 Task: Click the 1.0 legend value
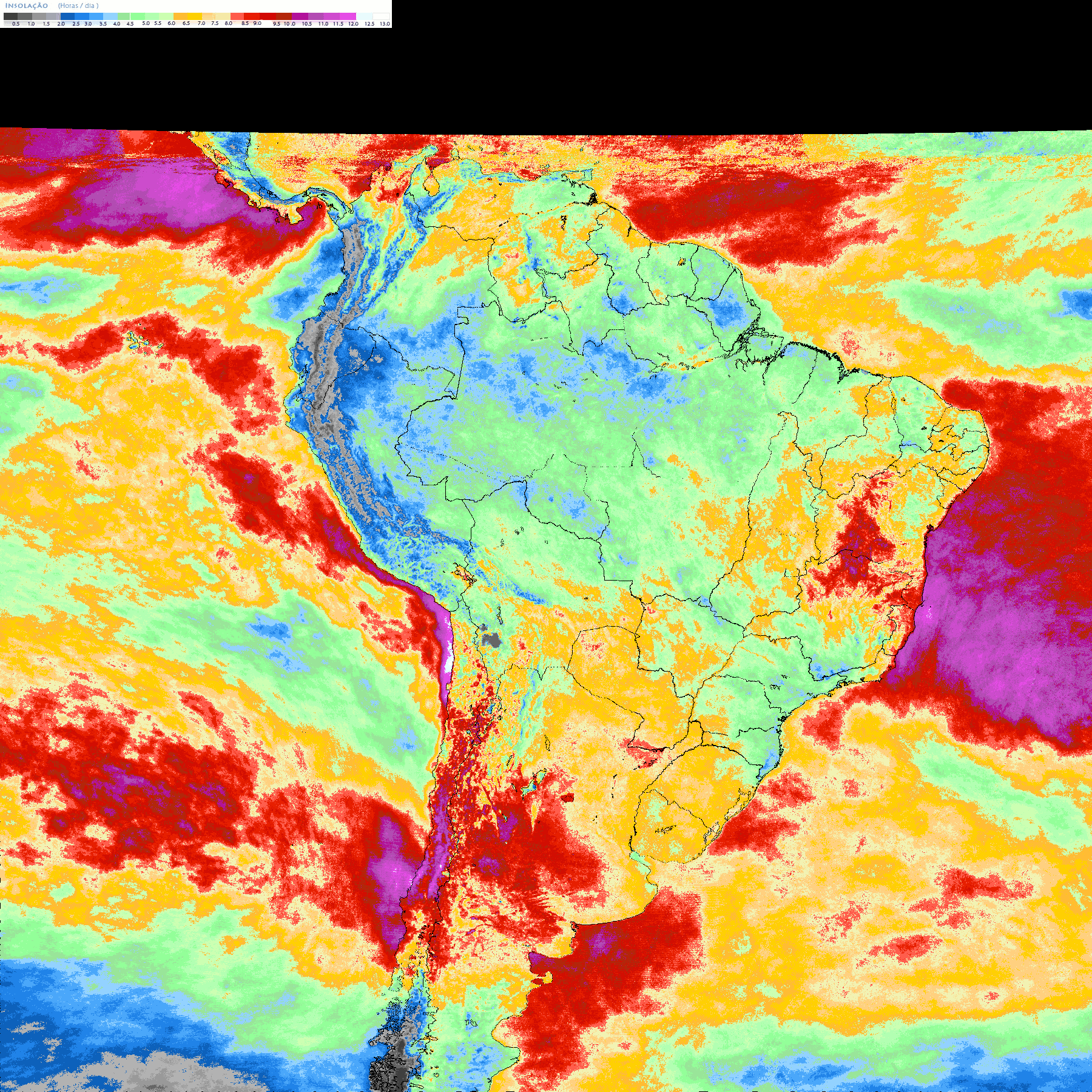pos(31,24)
